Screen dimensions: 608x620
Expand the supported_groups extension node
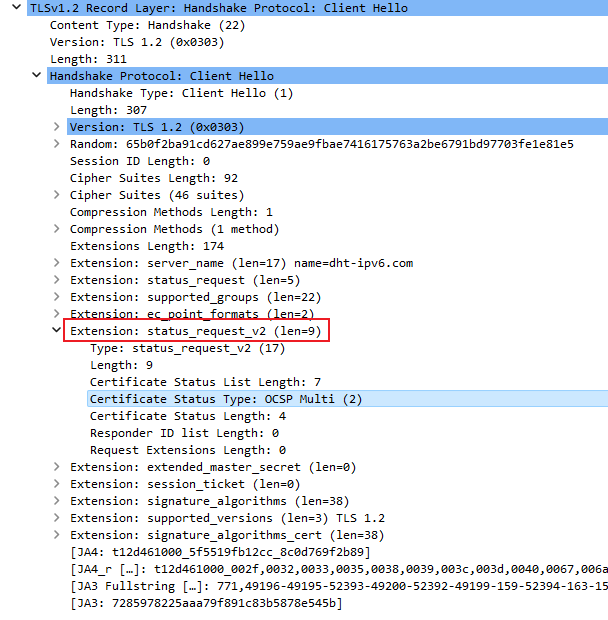tap(57, 297)
